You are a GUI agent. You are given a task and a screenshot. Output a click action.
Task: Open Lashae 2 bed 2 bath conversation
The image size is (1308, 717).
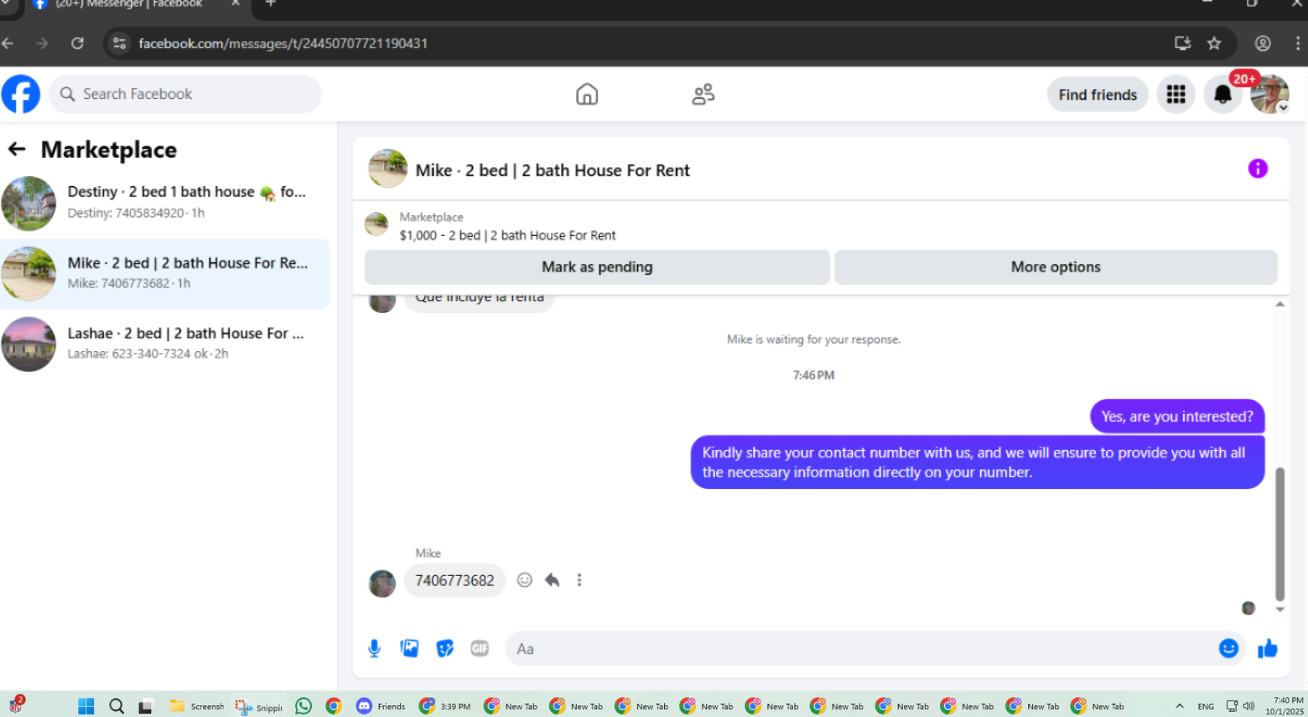pyautogui.click(x=165, y=343)
